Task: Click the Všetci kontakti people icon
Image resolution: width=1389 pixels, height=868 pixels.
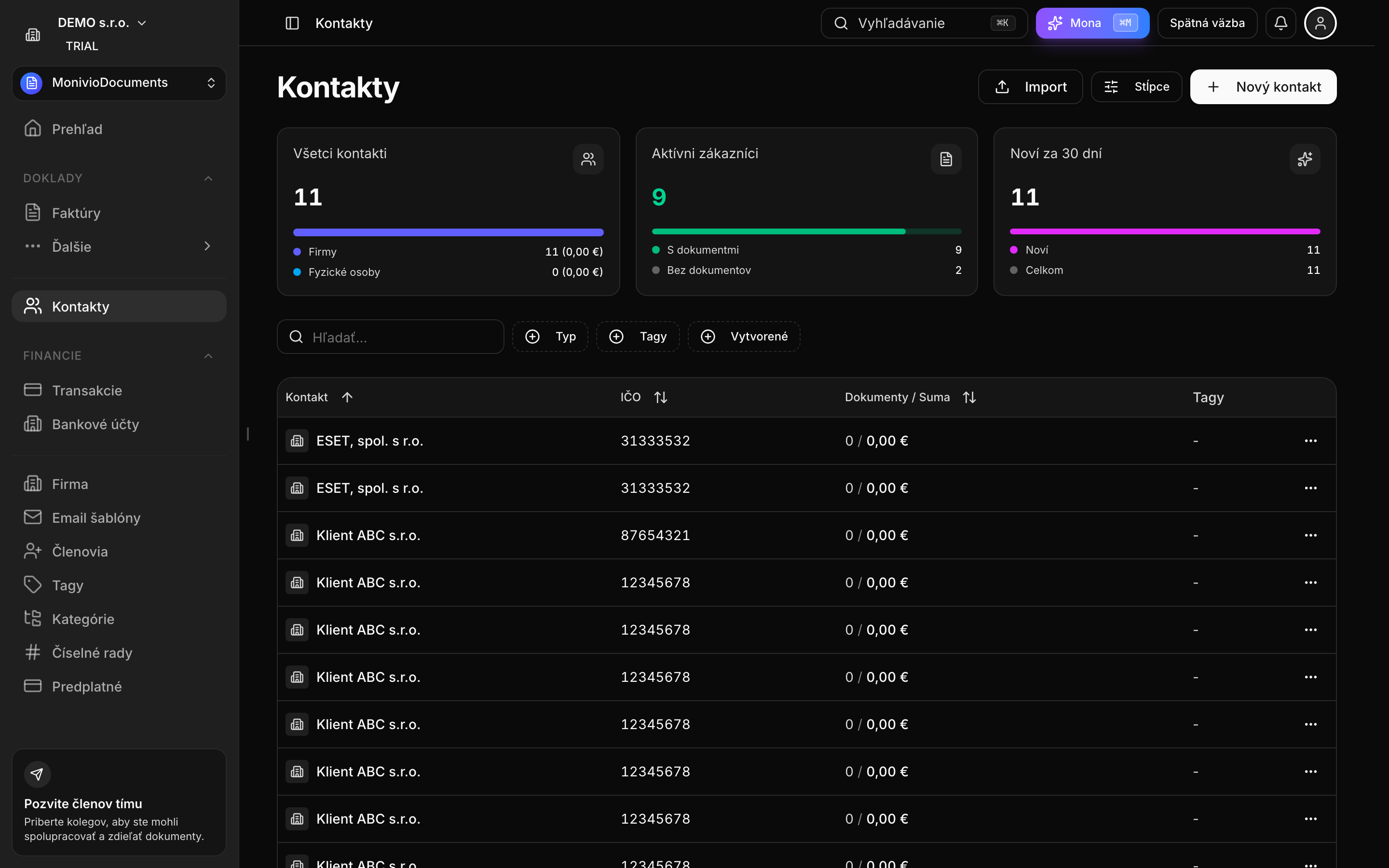Action: pyautogui.click(x=588, y=159)
